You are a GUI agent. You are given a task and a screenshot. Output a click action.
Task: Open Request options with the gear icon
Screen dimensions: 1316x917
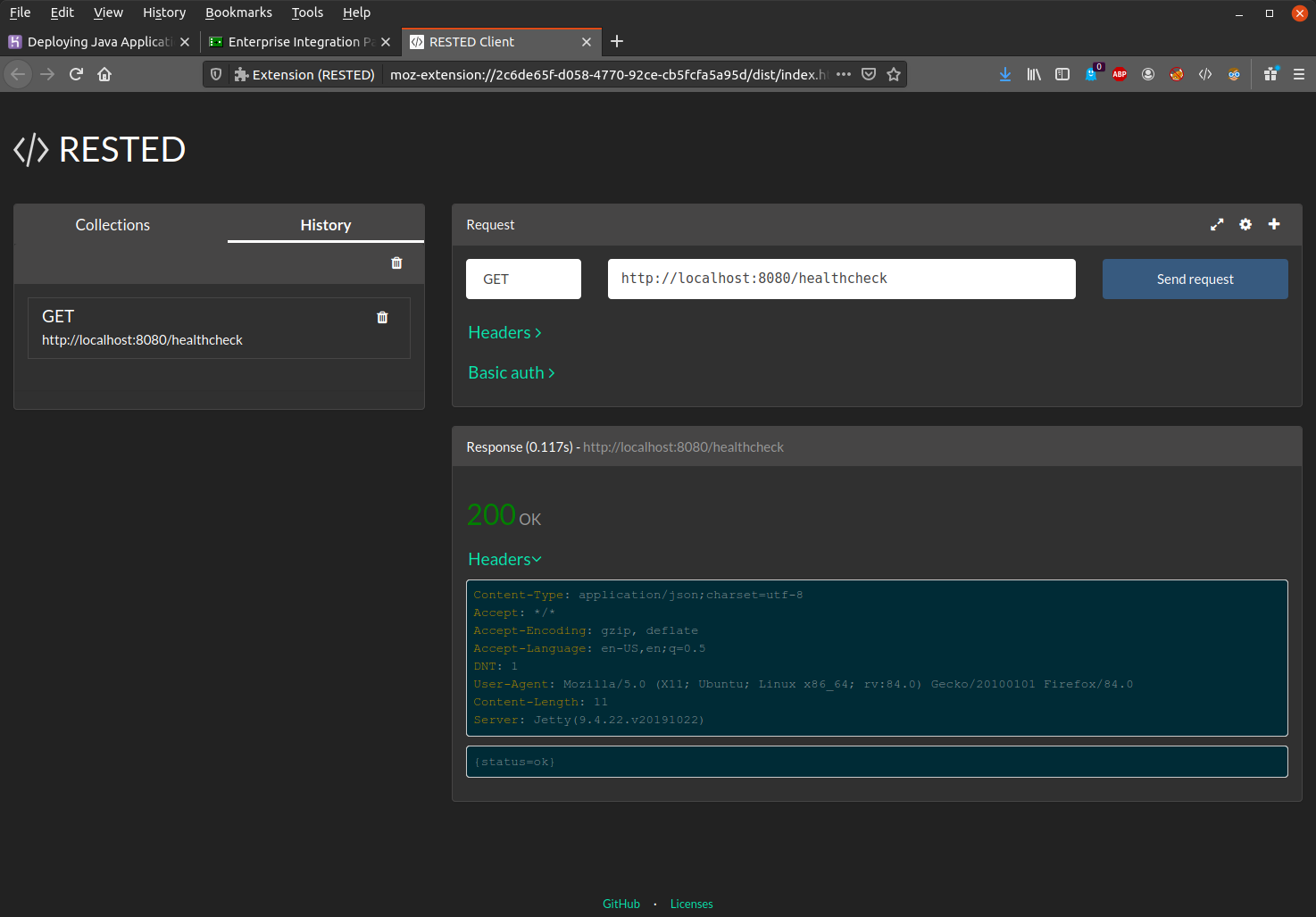coord(1245,224)
